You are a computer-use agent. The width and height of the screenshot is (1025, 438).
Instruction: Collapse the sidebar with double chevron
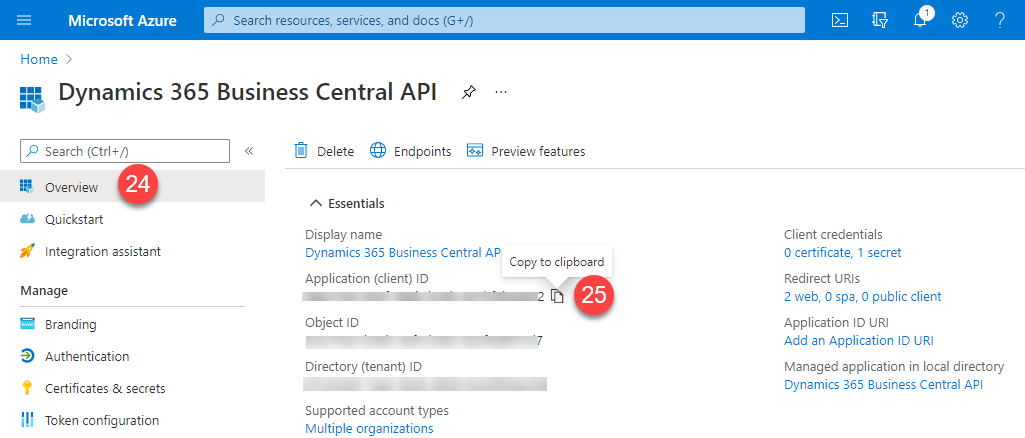tap(248, 151)
